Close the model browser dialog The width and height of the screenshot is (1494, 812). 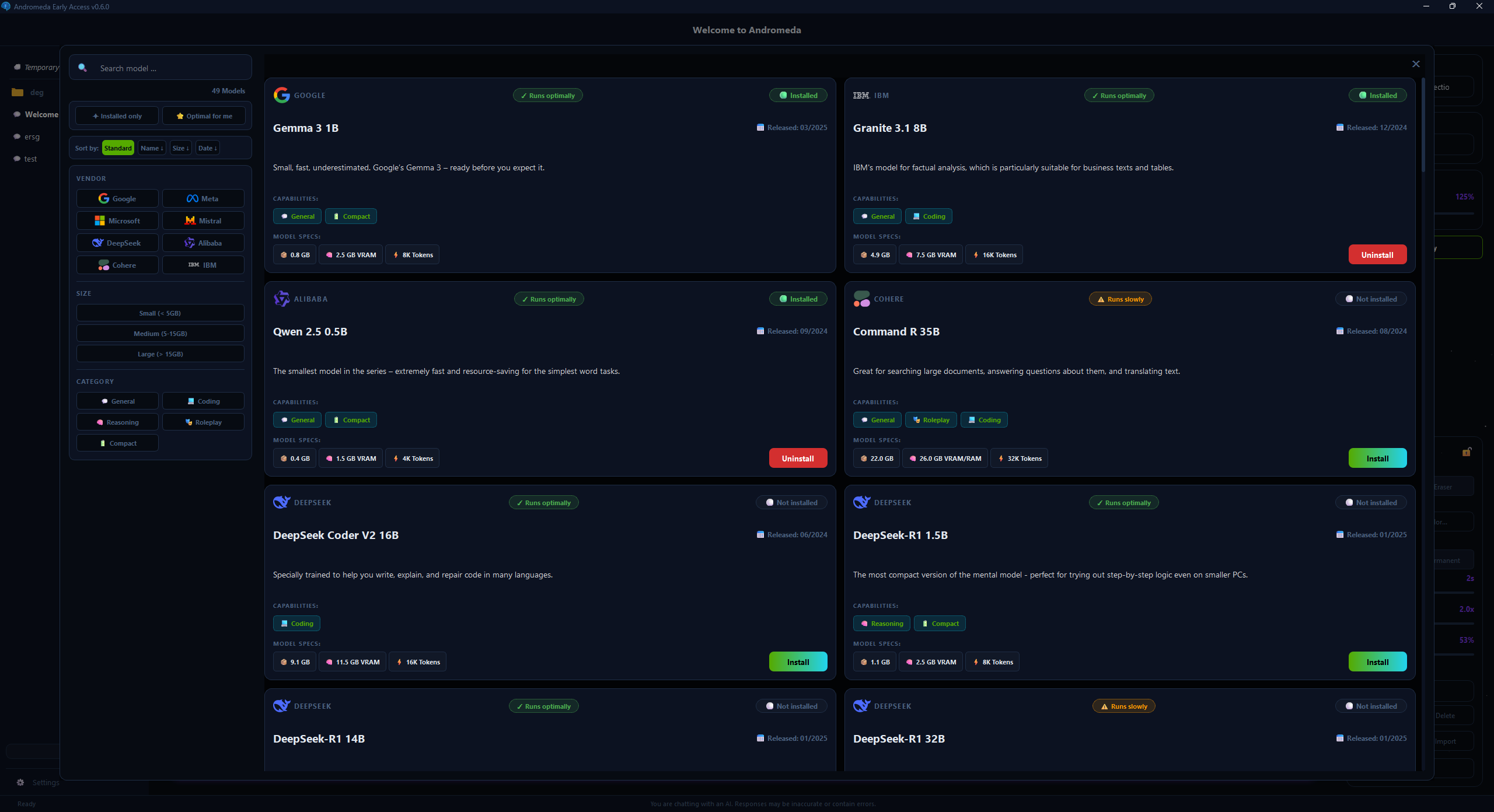coord(1416,64)
